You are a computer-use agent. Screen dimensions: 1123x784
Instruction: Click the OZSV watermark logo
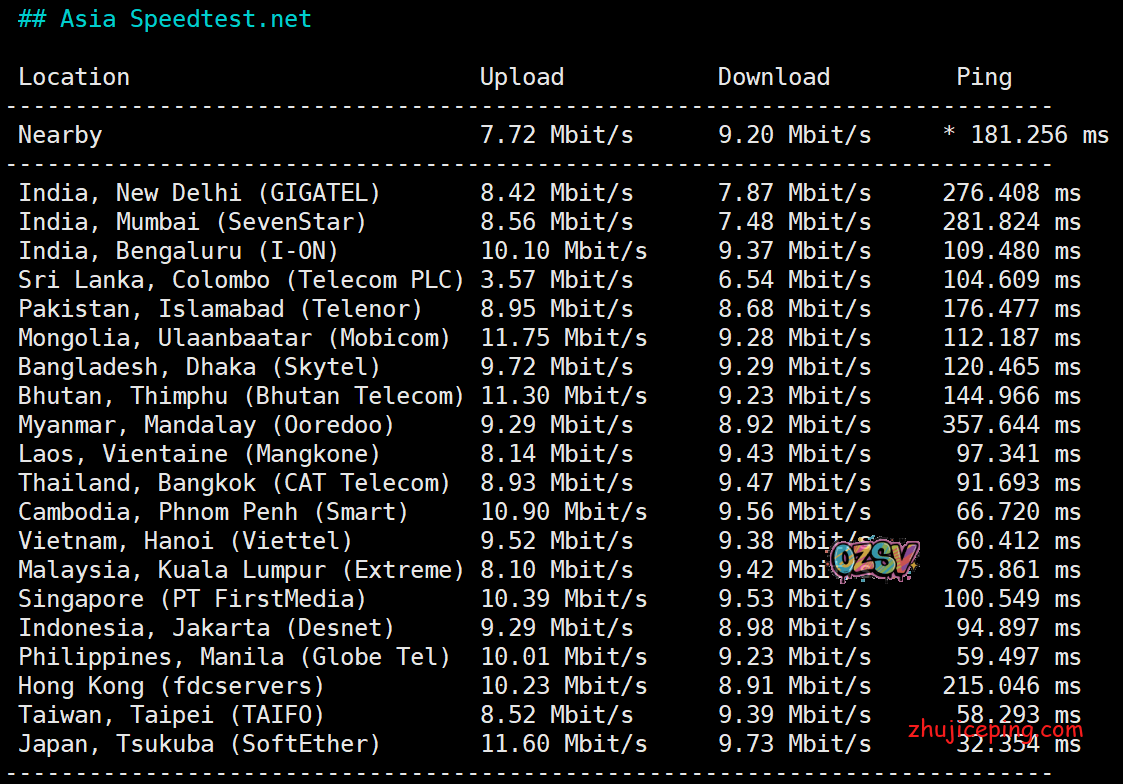click(x=873, y=559)
